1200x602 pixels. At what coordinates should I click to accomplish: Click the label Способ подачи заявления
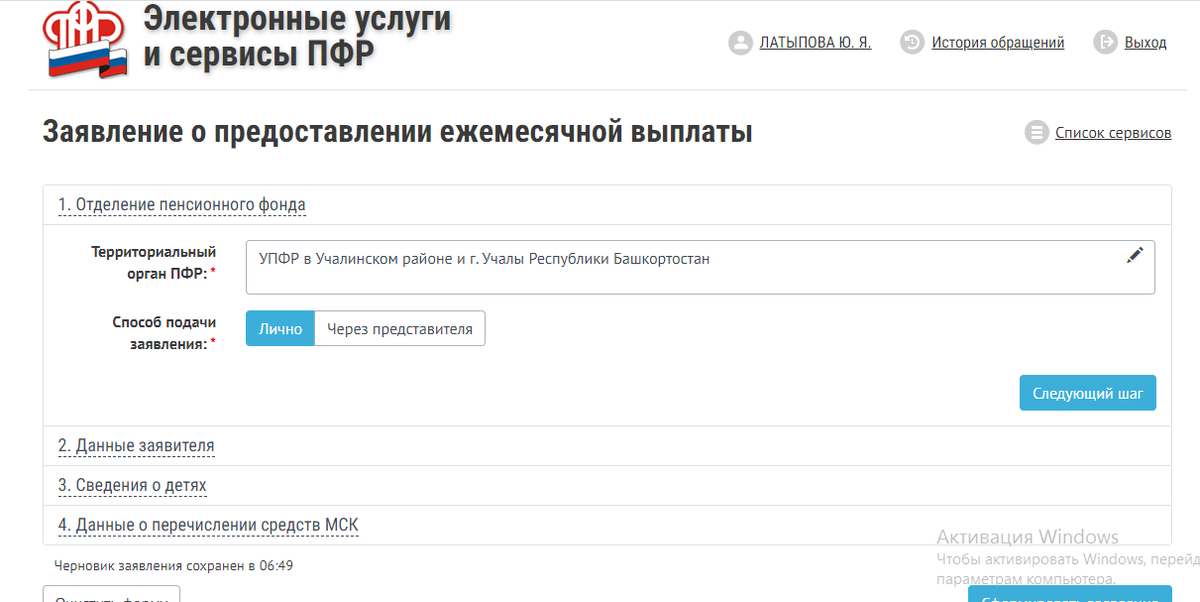click(x=165, y=332)
